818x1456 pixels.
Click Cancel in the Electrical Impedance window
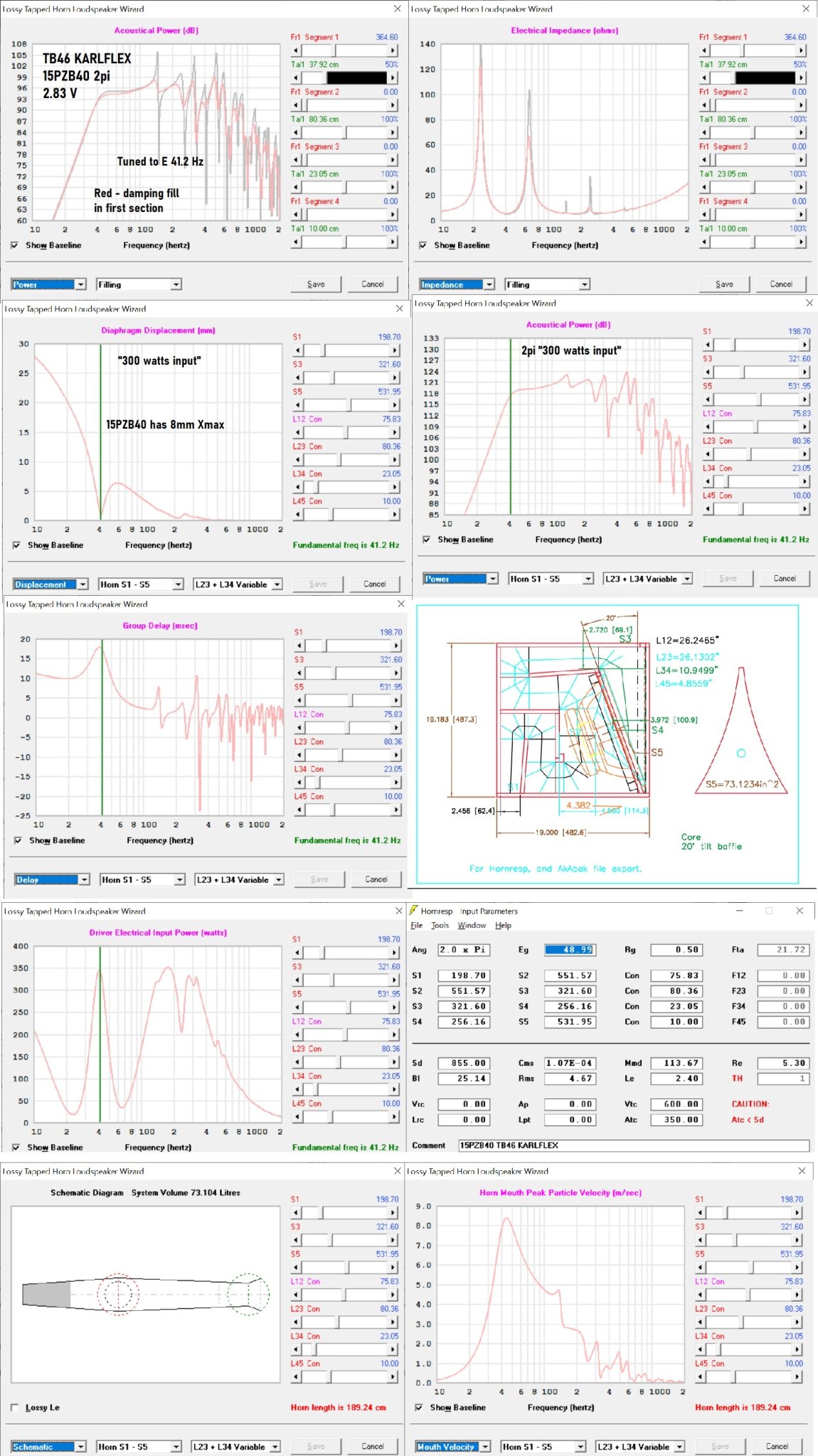pyautogui.click(x=781, y=284)
